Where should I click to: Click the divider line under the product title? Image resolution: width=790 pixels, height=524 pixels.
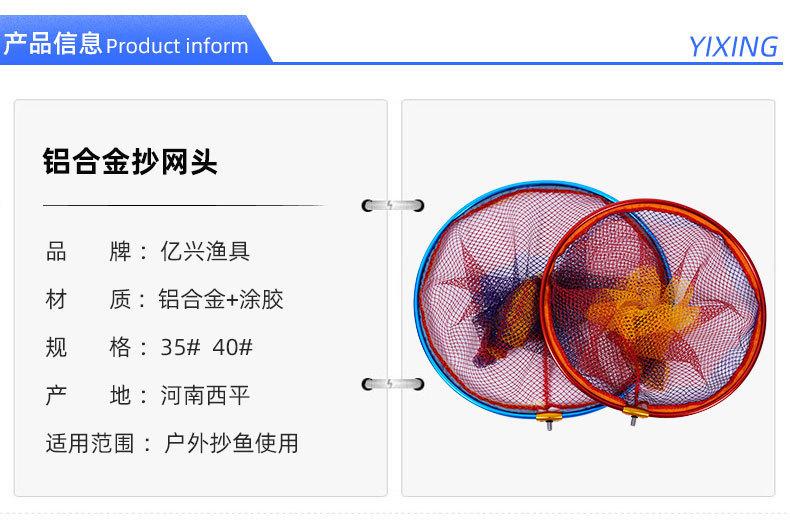pos(184,205)
